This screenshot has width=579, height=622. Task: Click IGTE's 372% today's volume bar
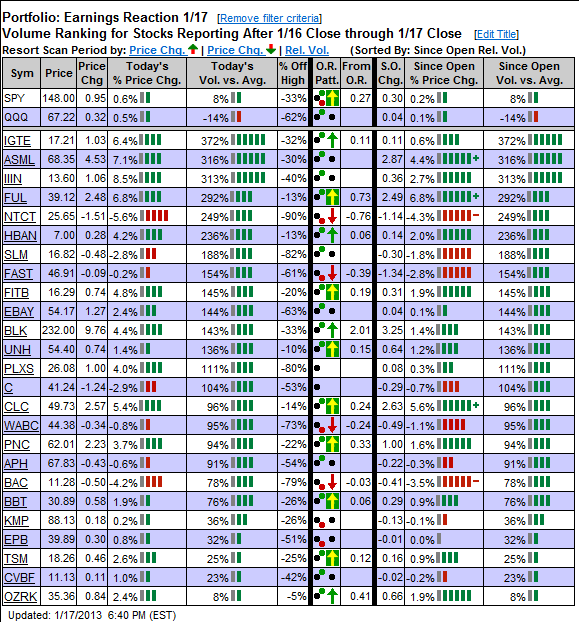coord(248,140)
